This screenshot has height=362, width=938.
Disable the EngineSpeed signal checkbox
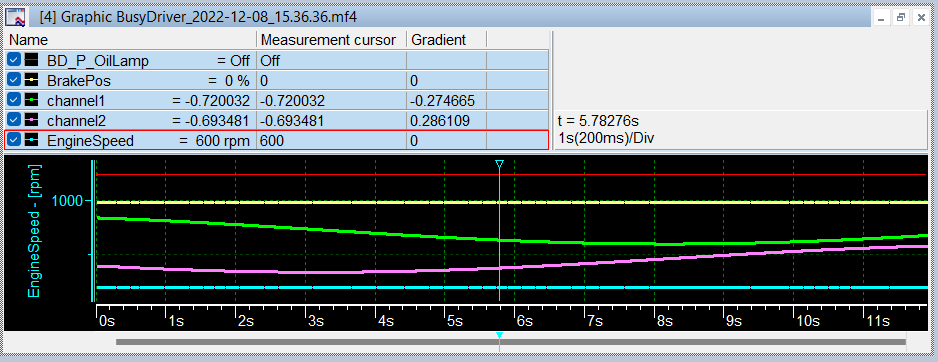point(14,140)
